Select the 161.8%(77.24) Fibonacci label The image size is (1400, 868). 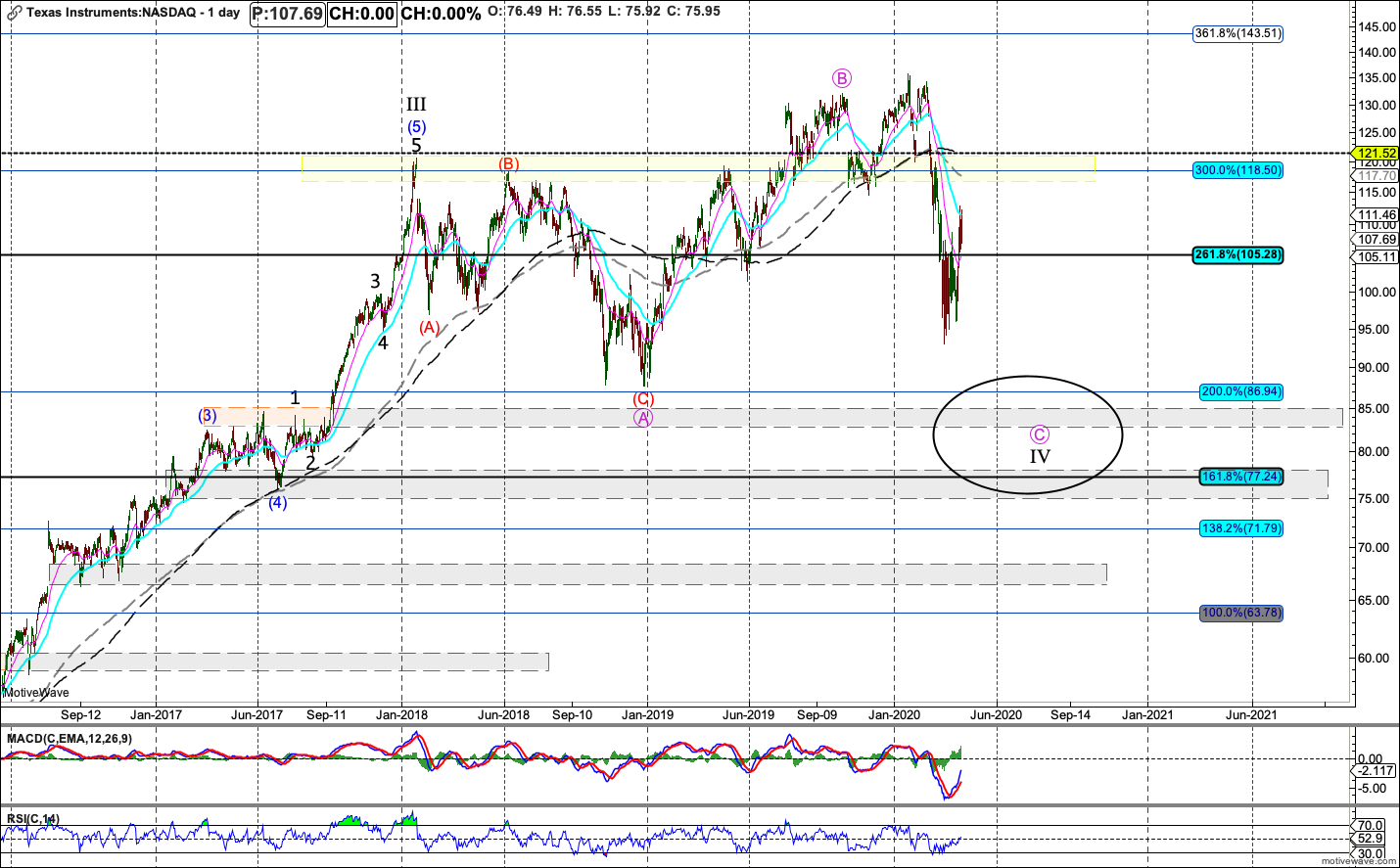(x=1240, y=477)
